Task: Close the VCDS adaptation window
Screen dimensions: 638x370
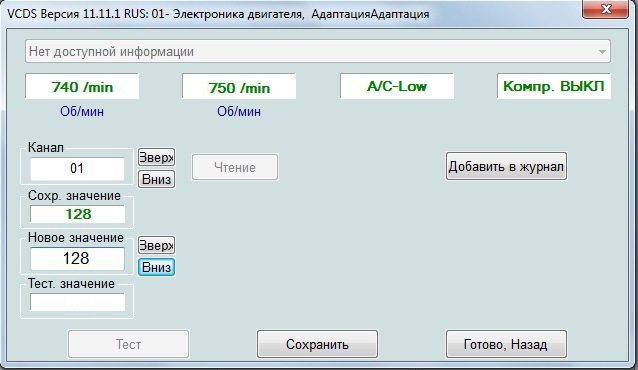Action: [x=606, y=9]
